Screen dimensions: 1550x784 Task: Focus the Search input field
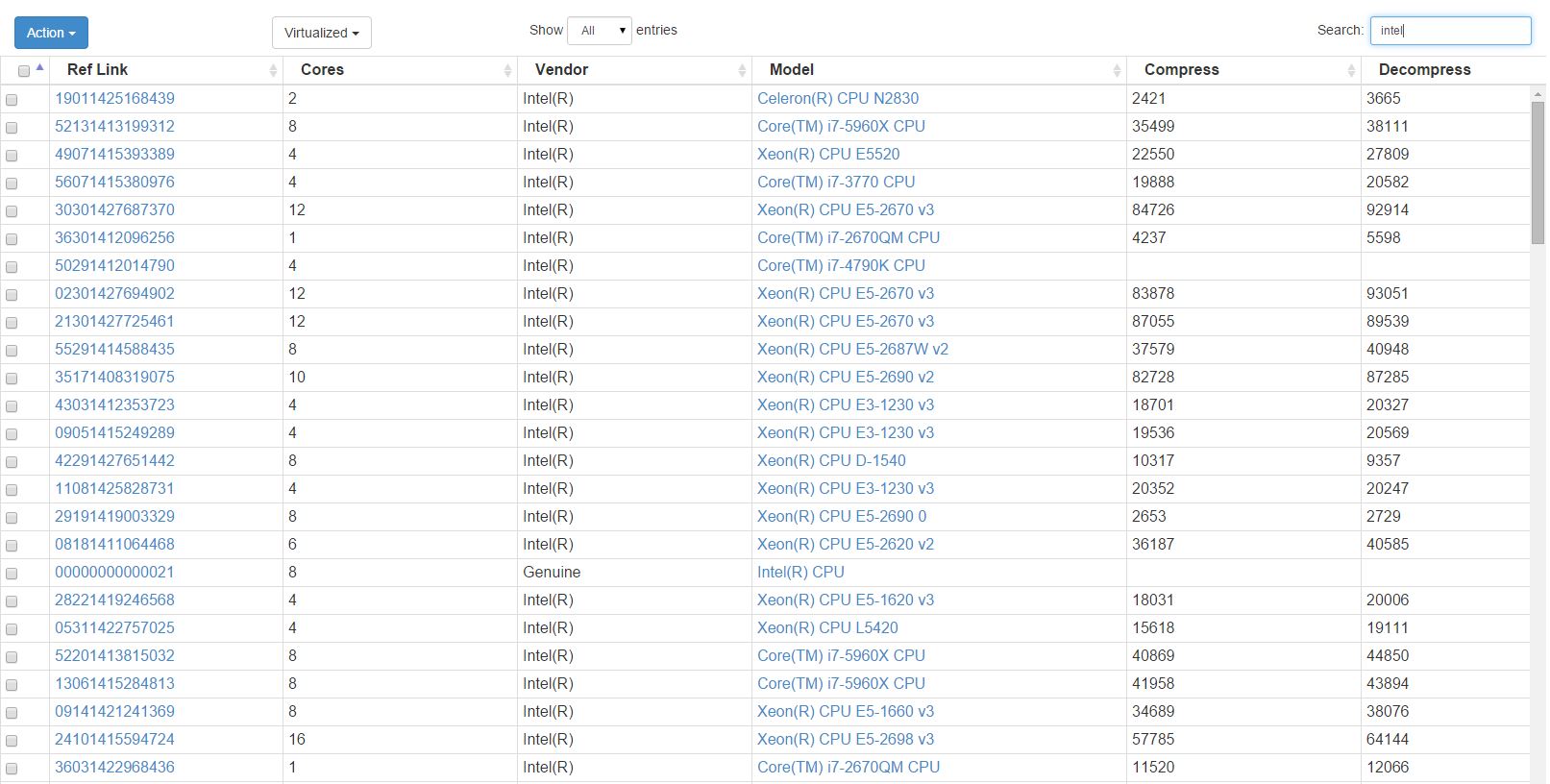[x=1450, y=31]
